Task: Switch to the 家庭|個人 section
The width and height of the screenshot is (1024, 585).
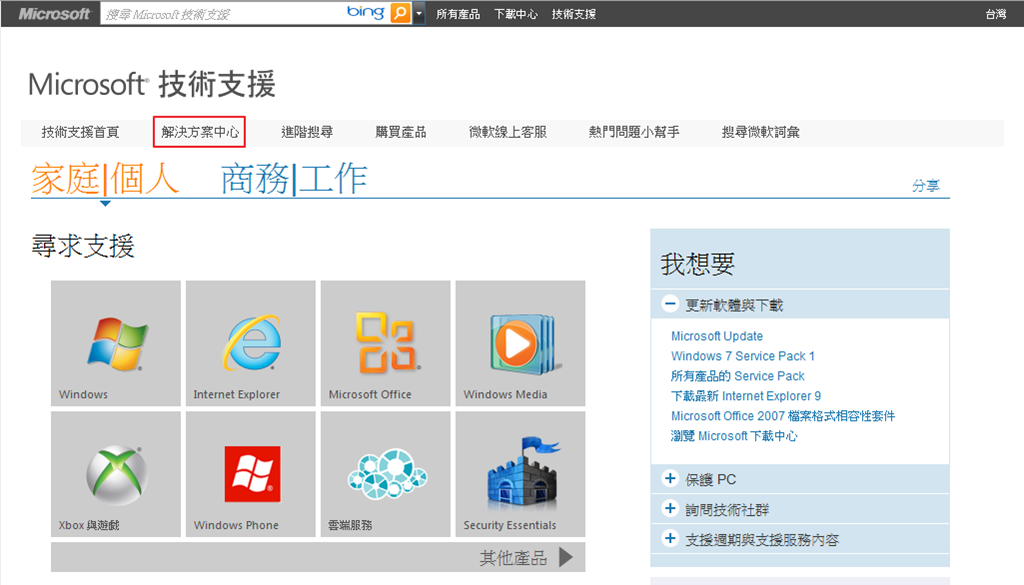Action: [x=105, y=178]
